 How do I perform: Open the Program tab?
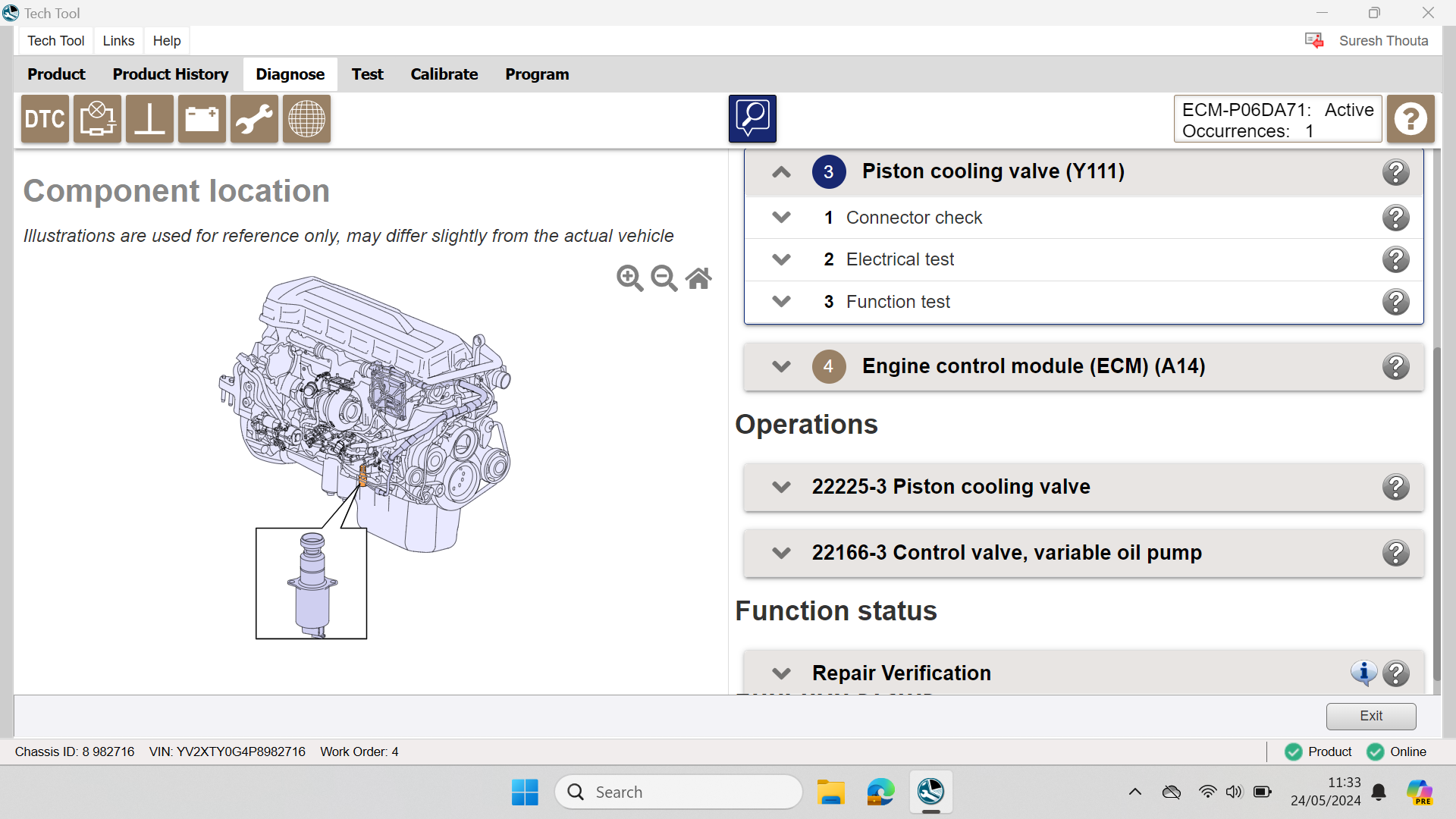[537, 74]
